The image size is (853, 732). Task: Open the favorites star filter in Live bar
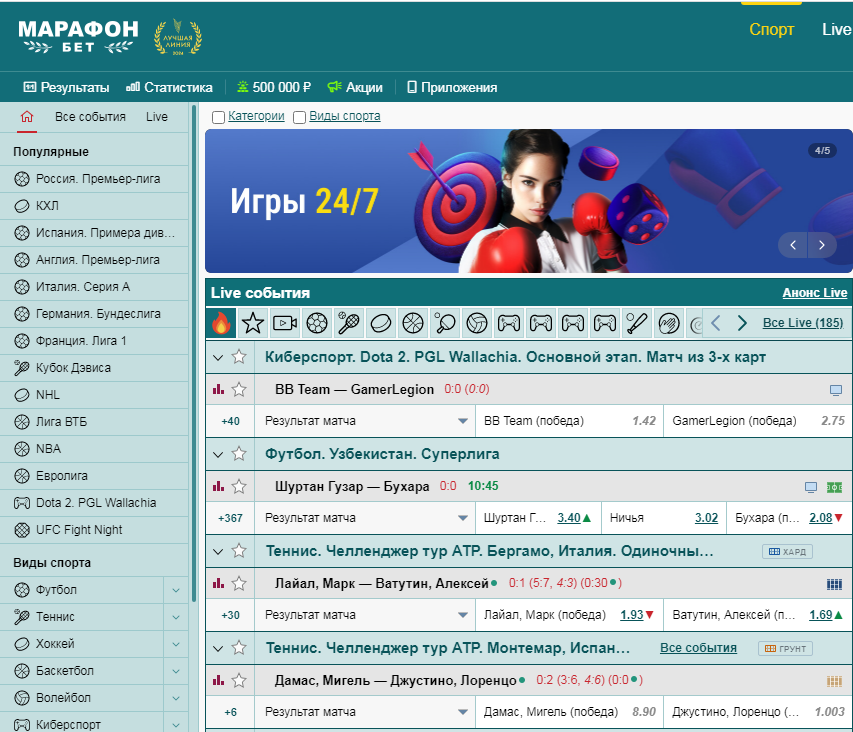pyautogui.click(x=253, y=323)
